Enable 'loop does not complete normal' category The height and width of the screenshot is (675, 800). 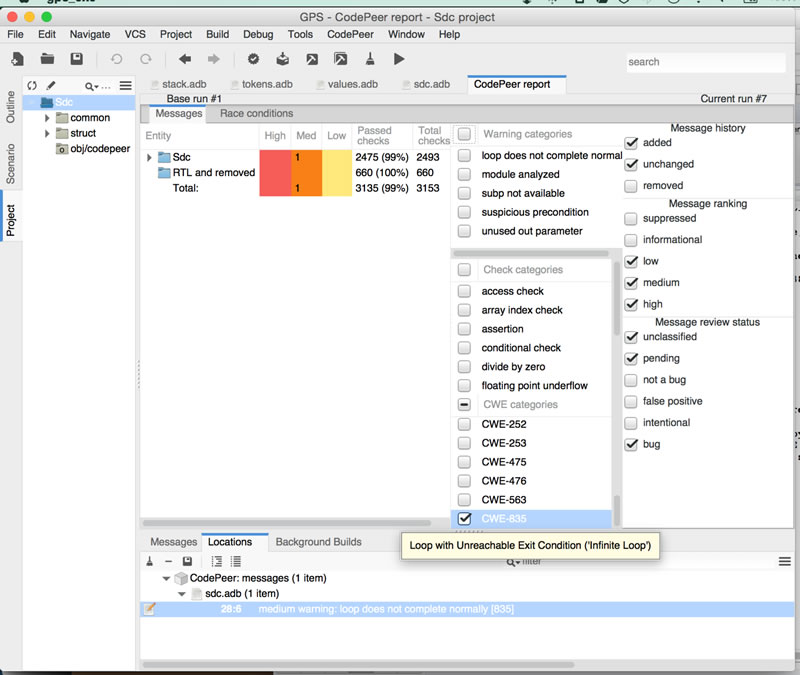[464, 156]
